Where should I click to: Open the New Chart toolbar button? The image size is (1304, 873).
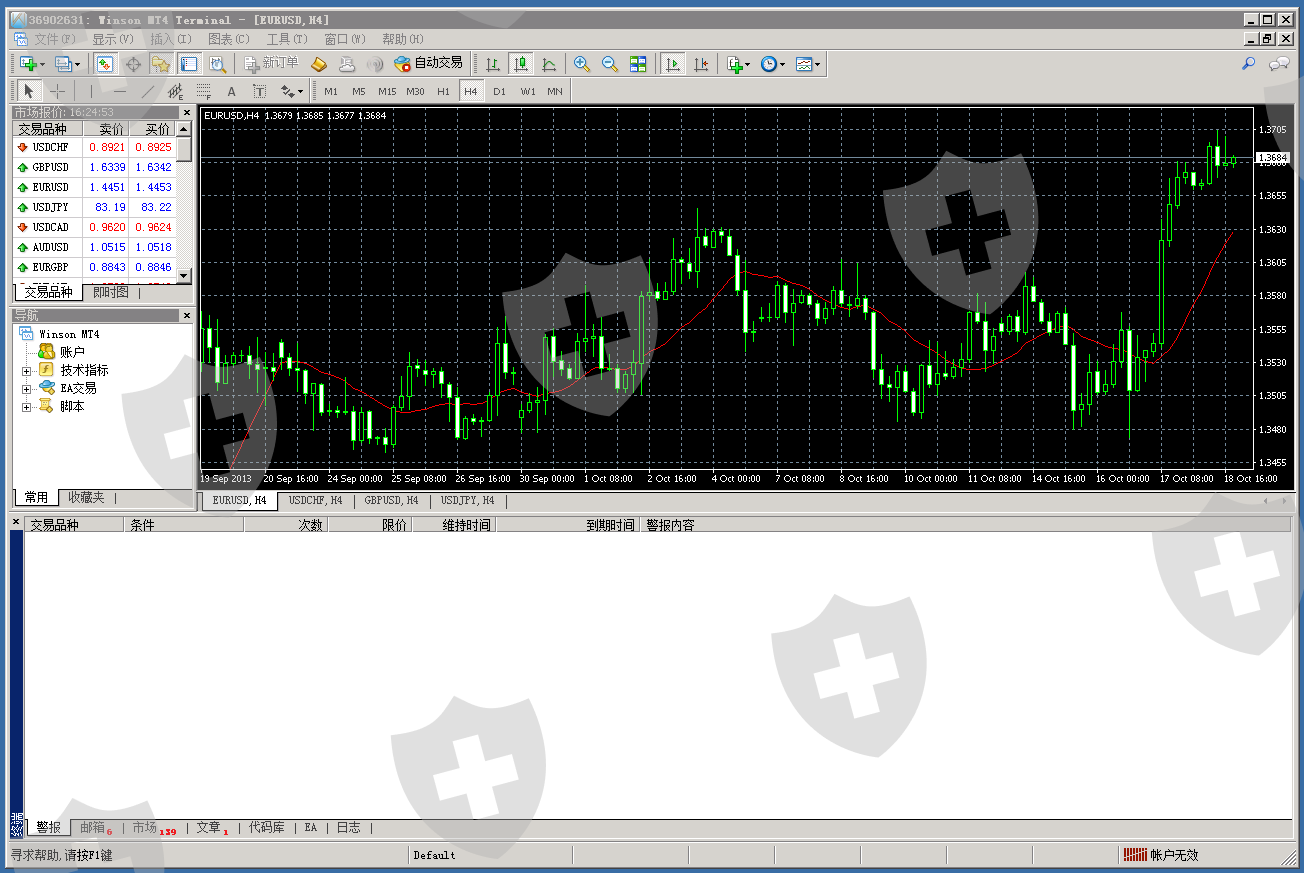coord(32,64)
